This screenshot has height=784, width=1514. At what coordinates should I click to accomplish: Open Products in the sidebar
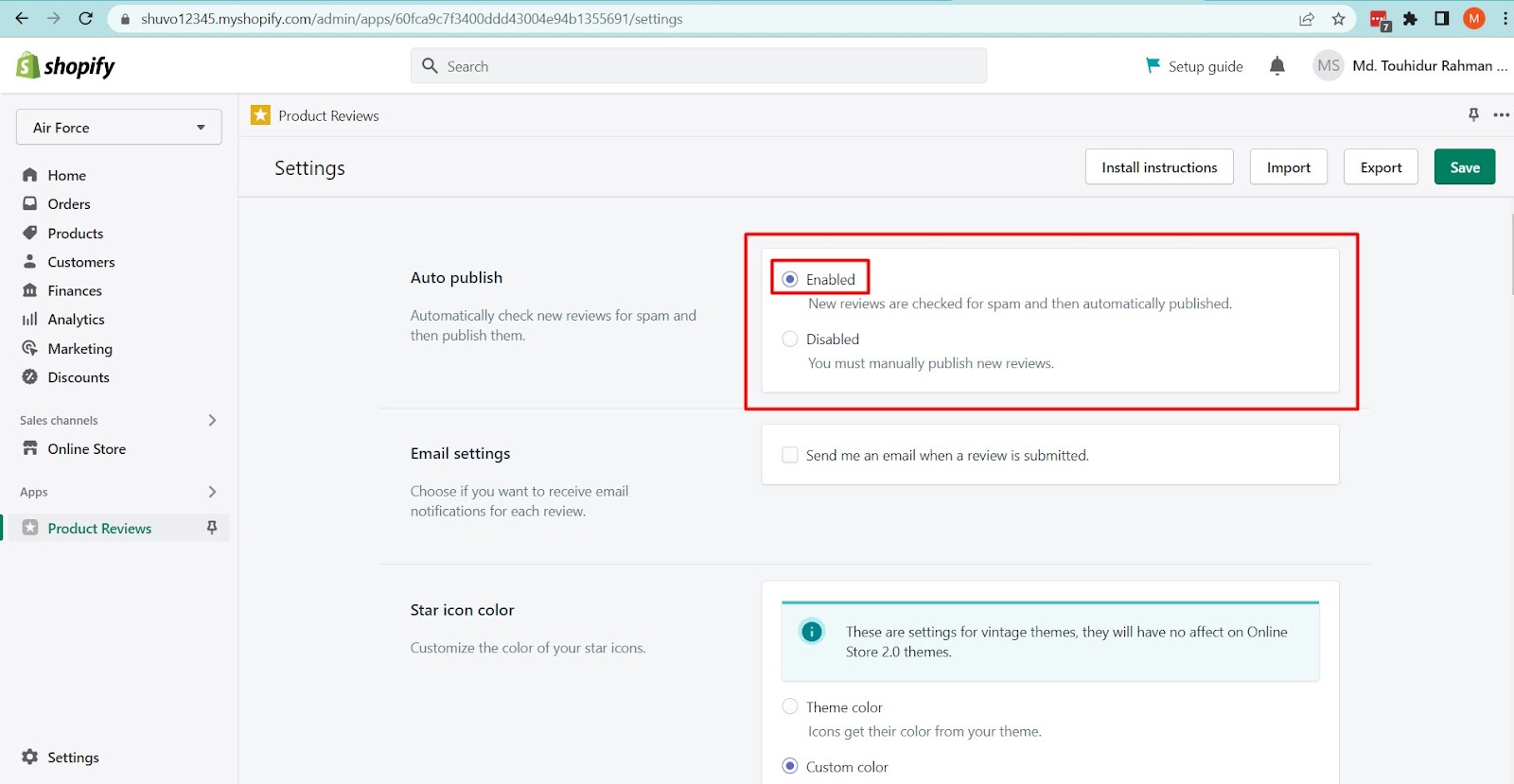[76, 233]
